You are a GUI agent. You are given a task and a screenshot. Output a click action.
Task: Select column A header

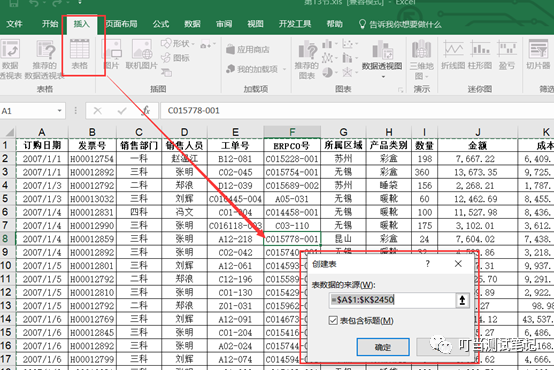(42, 132)
